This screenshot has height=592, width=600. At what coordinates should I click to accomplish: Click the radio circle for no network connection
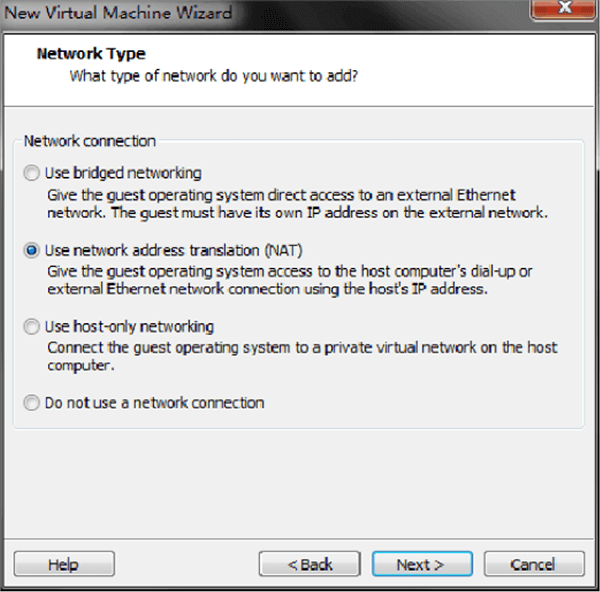33,403
